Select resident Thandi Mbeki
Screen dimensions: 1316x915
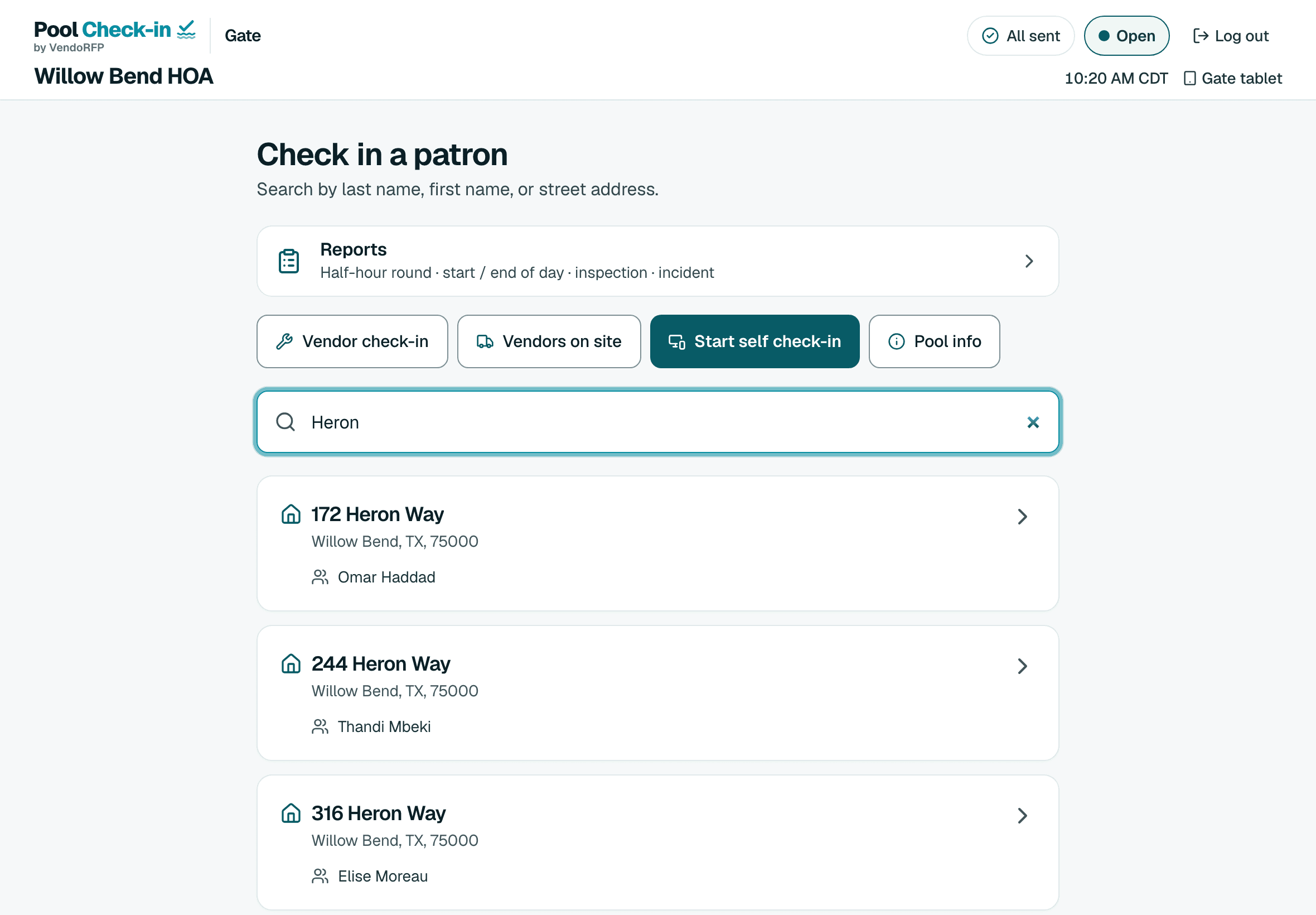[x=384, y=727]
